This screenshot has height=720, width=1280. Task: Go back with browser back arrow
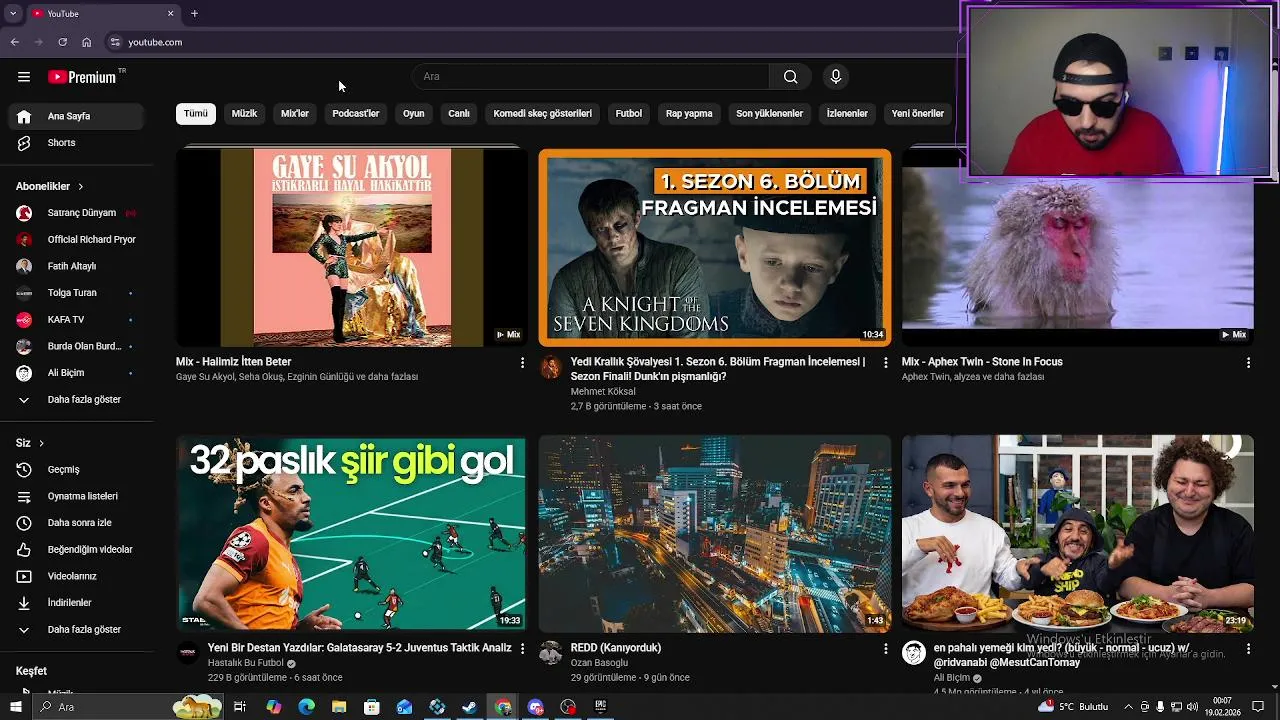[x=15, y=42]
